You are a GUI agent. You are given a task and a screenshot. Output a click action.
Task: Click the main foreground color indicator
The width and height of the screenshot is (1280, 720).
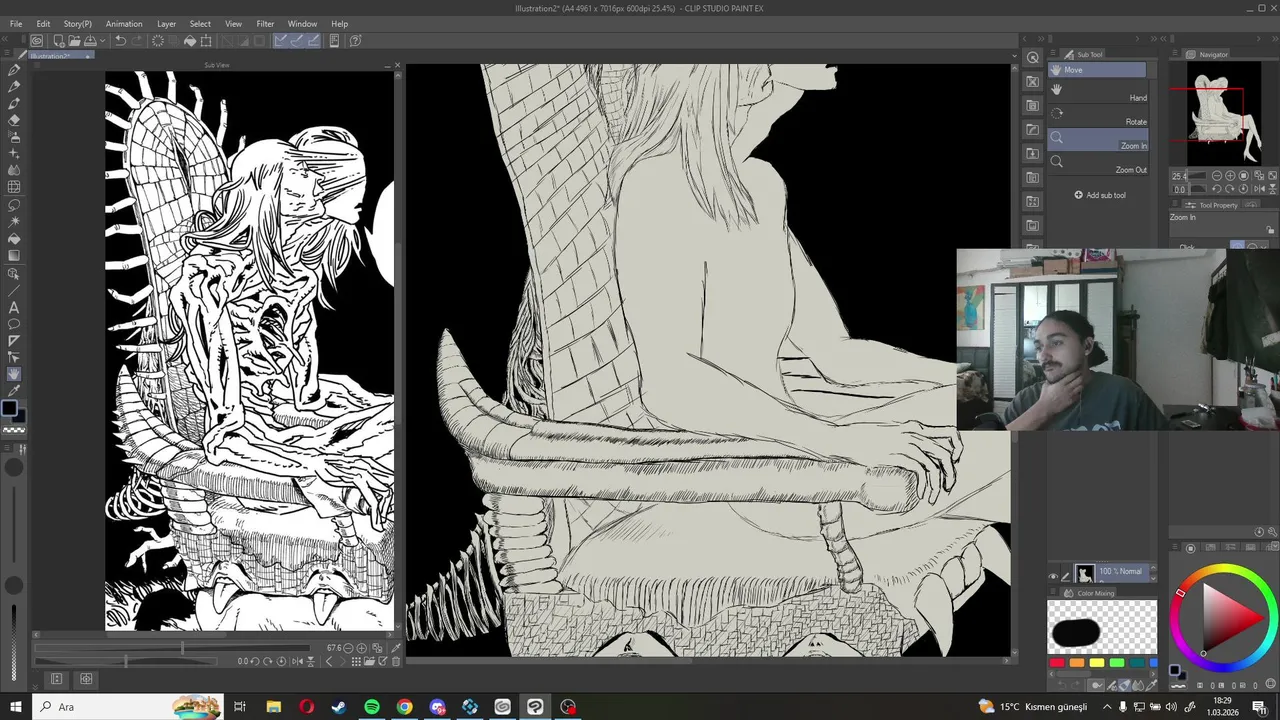click(x=9, y=408)
